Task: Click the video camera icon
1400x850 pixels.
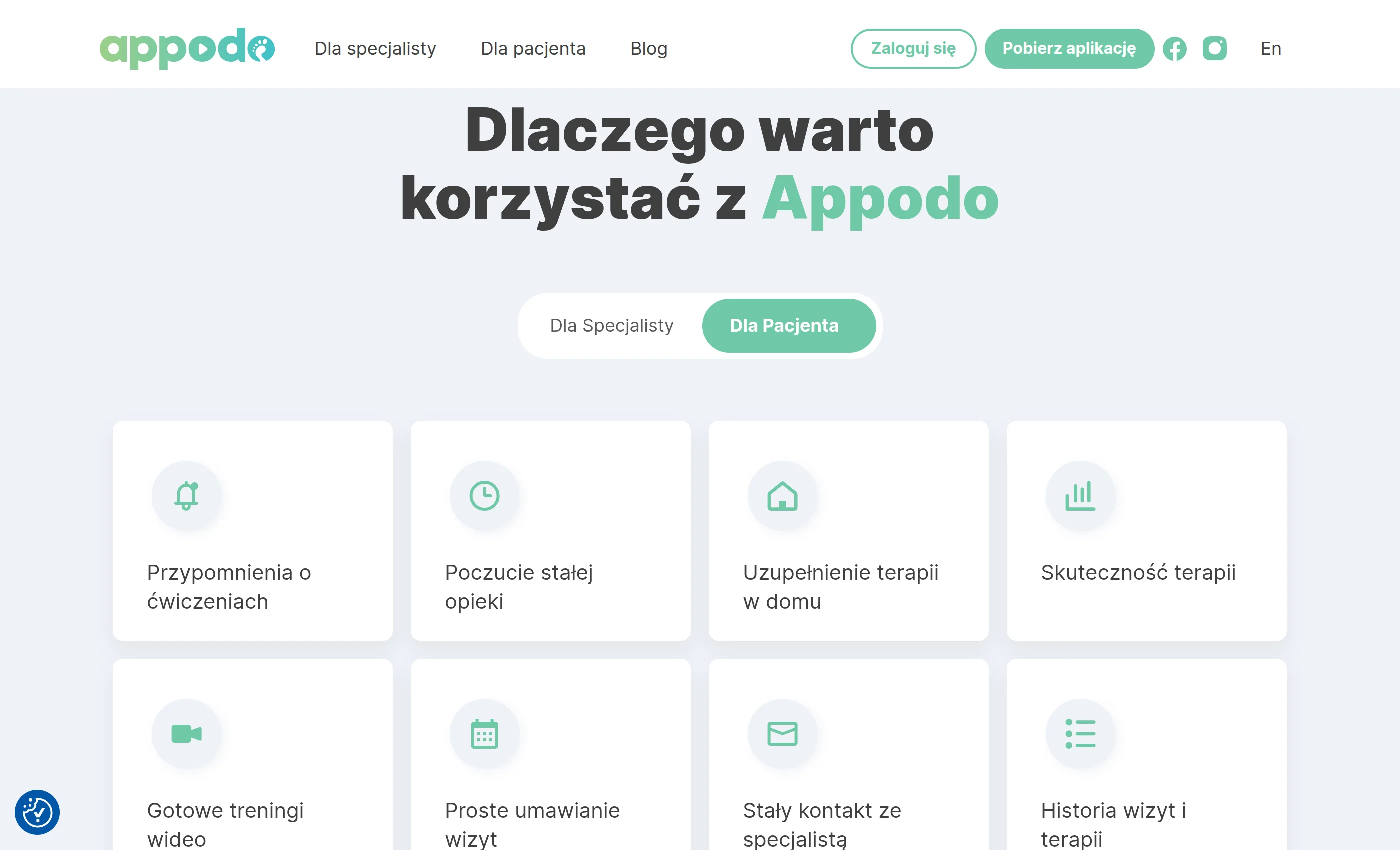Action: click(186, 734)
